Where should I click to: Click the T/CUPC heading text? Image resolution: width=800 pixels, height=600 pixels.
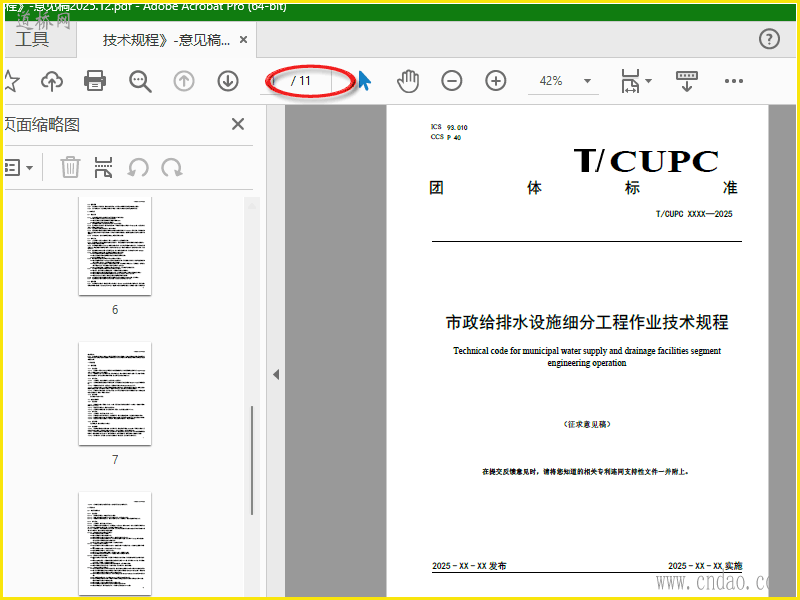tap(646, 161)
